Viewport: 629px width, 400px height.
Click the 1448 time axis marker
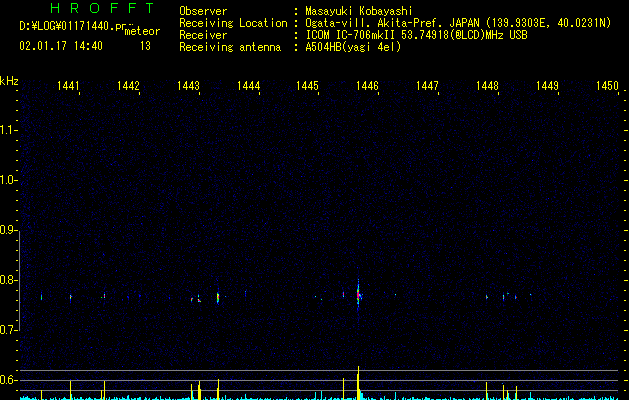tap(487, 86)
